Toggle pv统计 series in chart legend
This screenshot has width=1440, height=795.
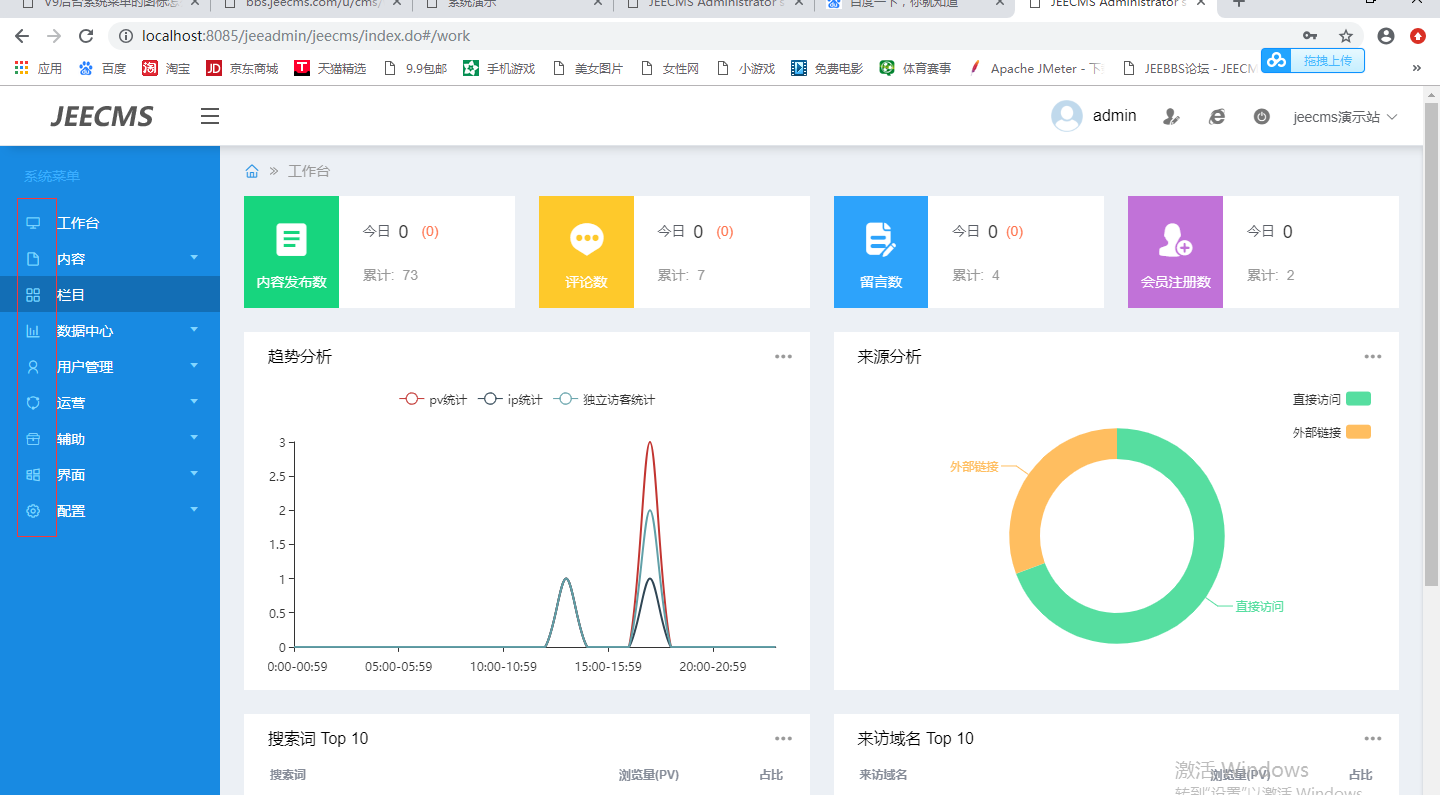(x=433, y=399)
